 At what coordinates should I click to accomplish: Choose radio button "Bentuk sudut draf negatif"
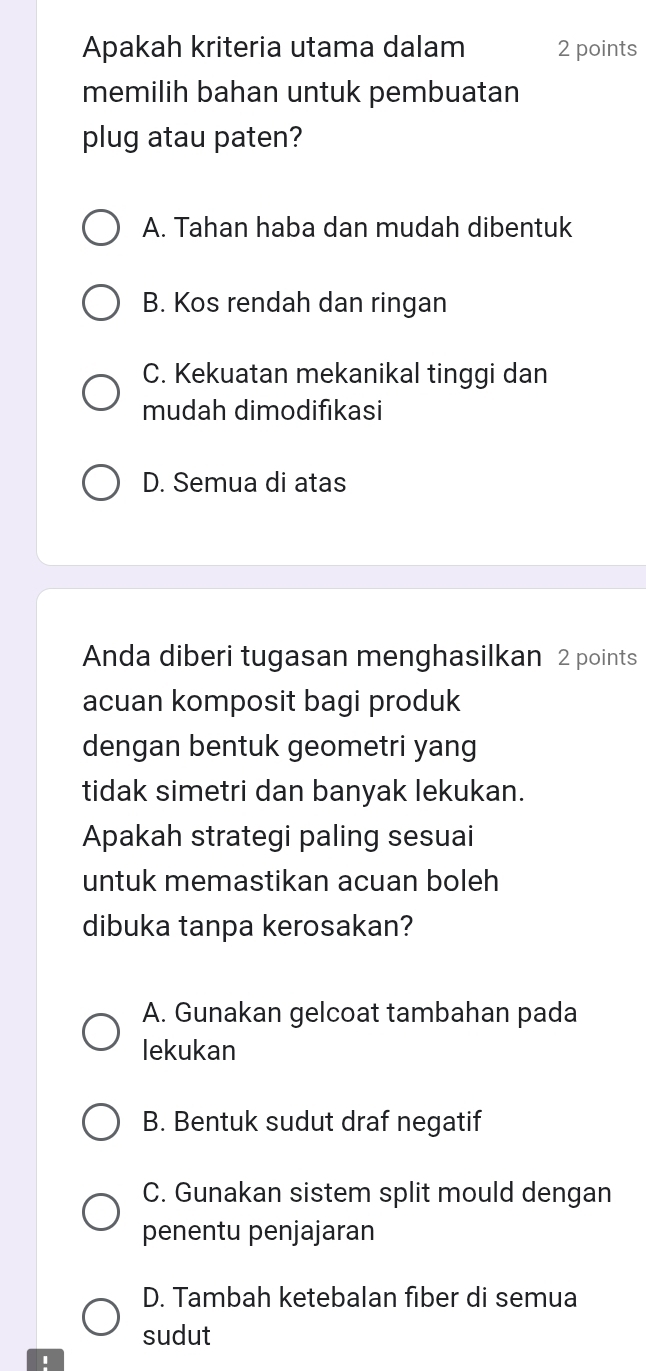click(99, 1122)
